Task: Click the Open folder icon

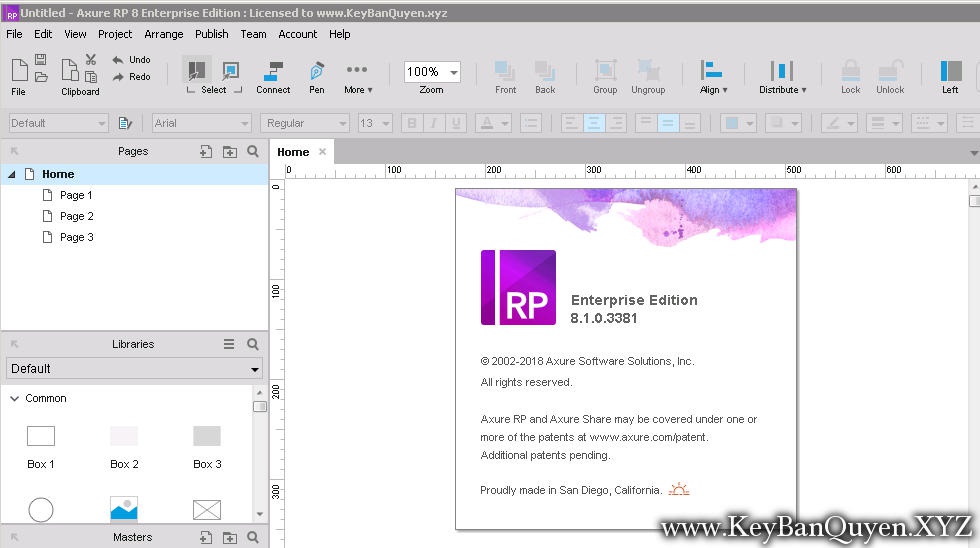Action: point(41,77)
